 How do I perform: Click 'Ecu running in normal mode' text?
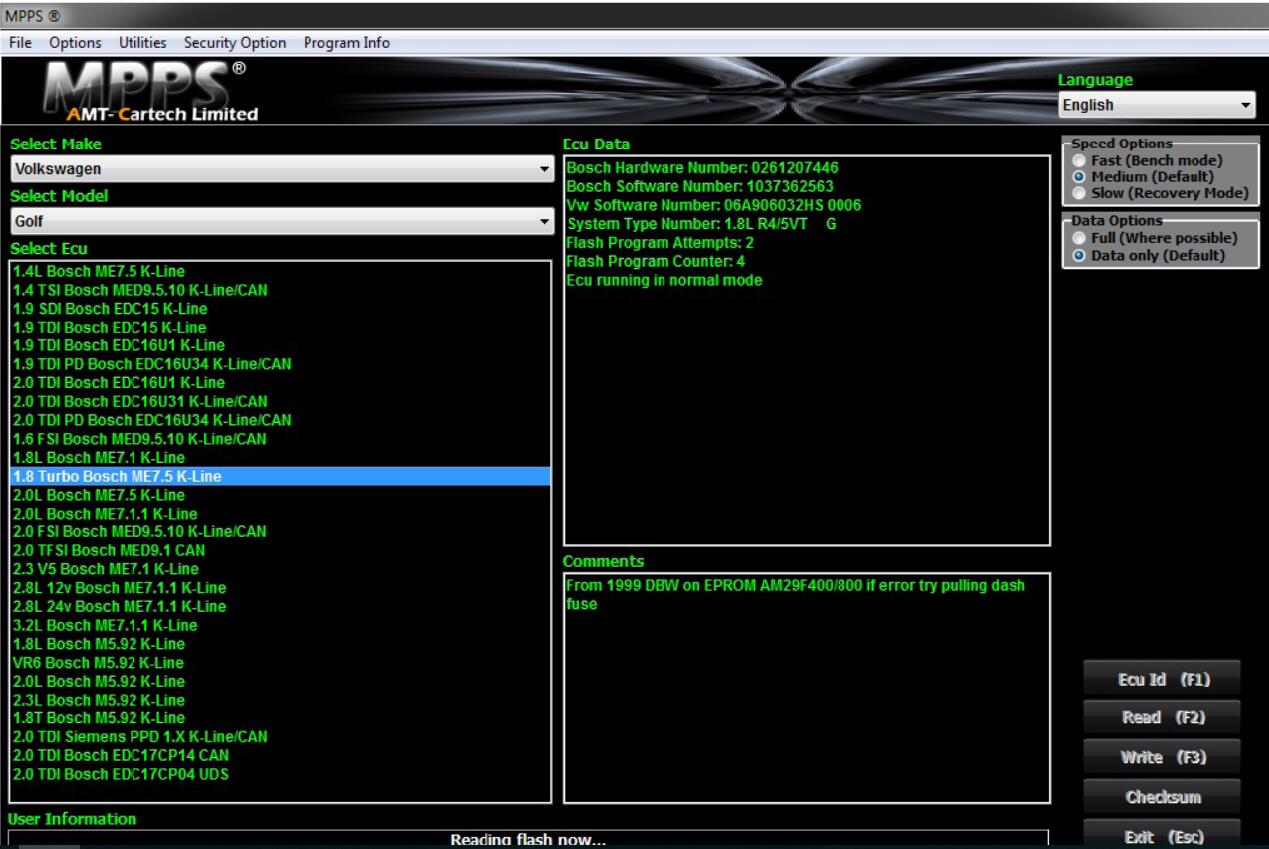664,281
